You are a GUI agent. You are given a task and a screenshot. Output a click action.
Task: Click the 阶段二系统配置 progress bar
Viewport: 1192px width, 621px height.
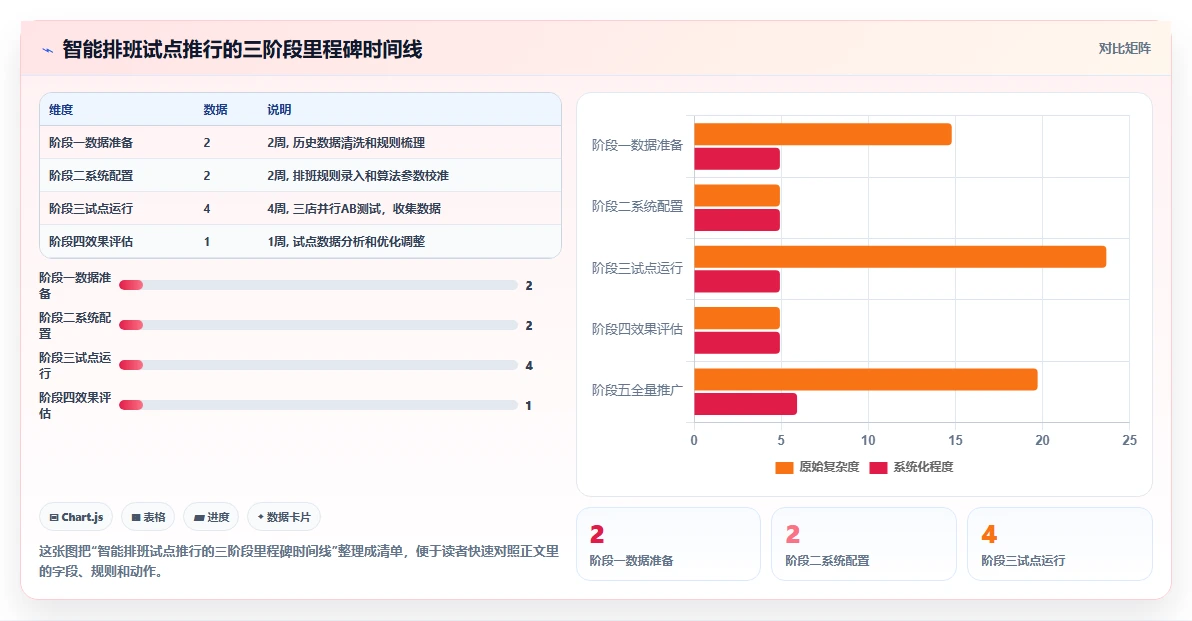319,325
